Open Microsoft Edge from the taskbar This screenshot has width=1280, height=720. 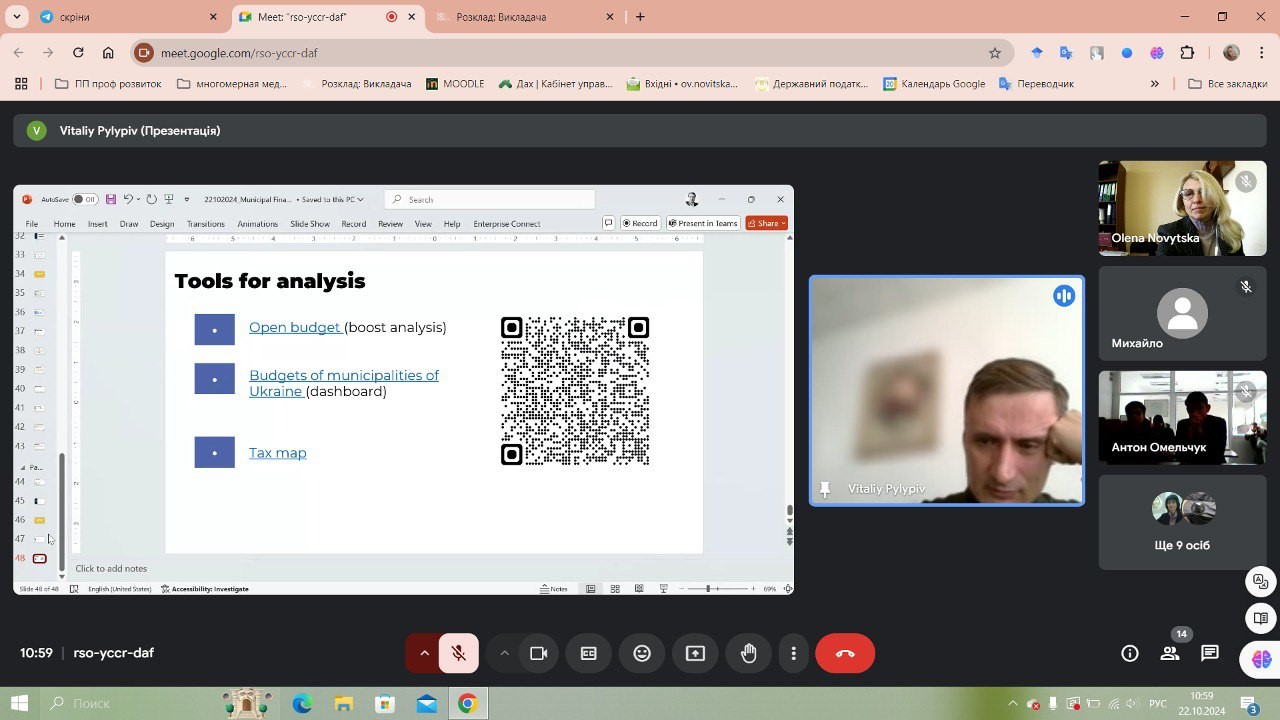coord(302,704)
